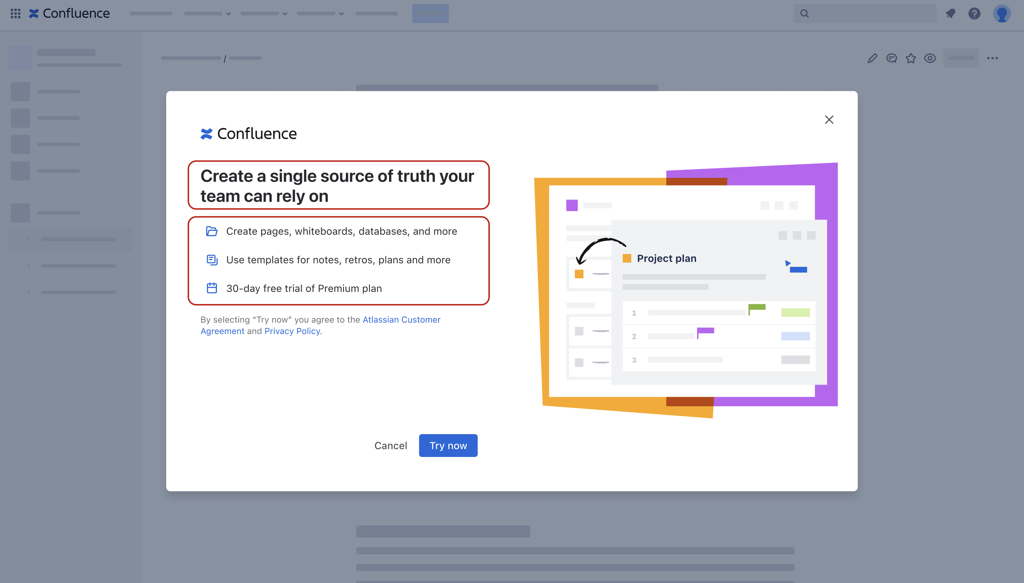
Task: Click the Try now button
Action: point(448,445)
